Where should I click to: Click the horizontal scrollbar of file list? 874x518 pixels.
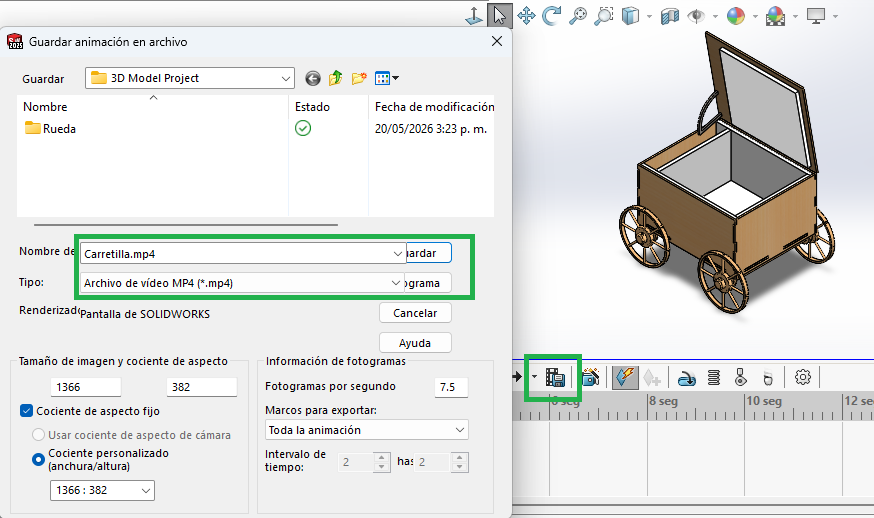186,225
